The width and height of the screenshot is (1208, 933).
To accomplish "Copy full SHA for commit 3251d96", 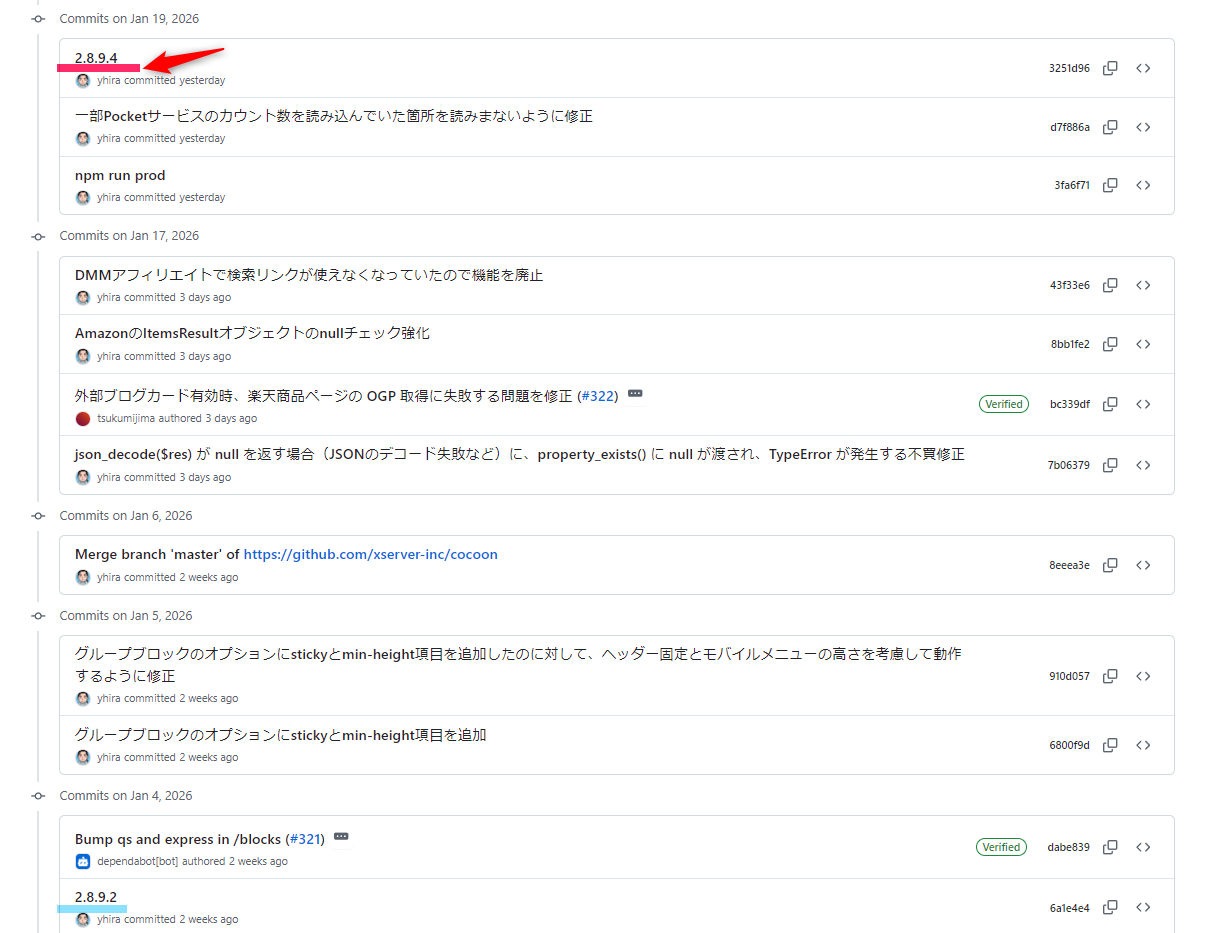I will click(1110, 68).
